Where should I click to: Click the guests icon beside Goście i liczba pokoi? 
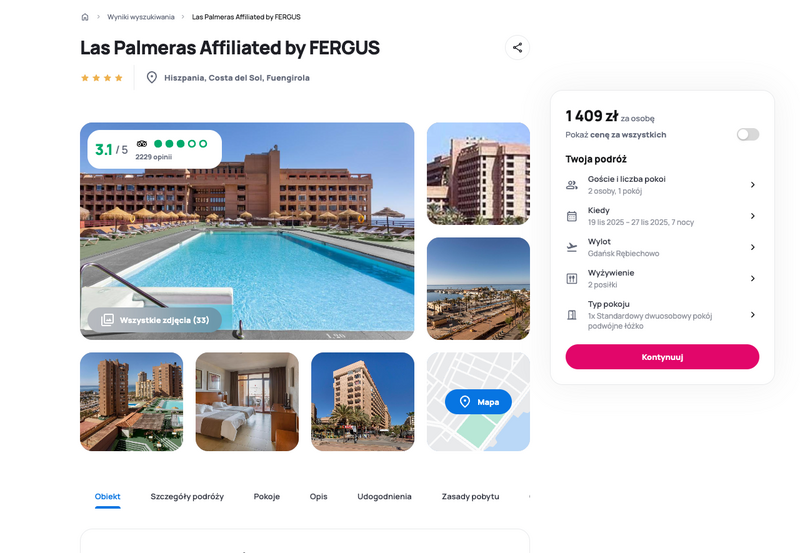[572, 185]
